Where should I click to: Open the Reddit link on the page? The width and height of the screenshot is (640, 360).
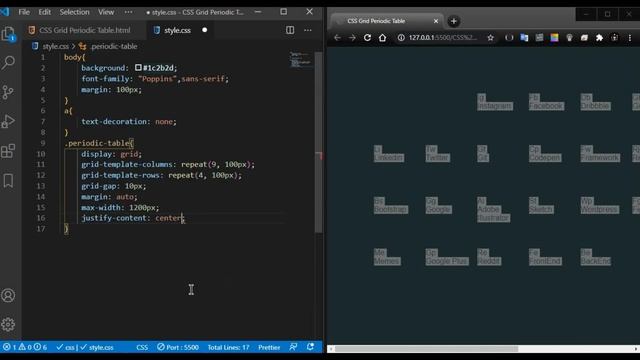click(x=489, y=257)
